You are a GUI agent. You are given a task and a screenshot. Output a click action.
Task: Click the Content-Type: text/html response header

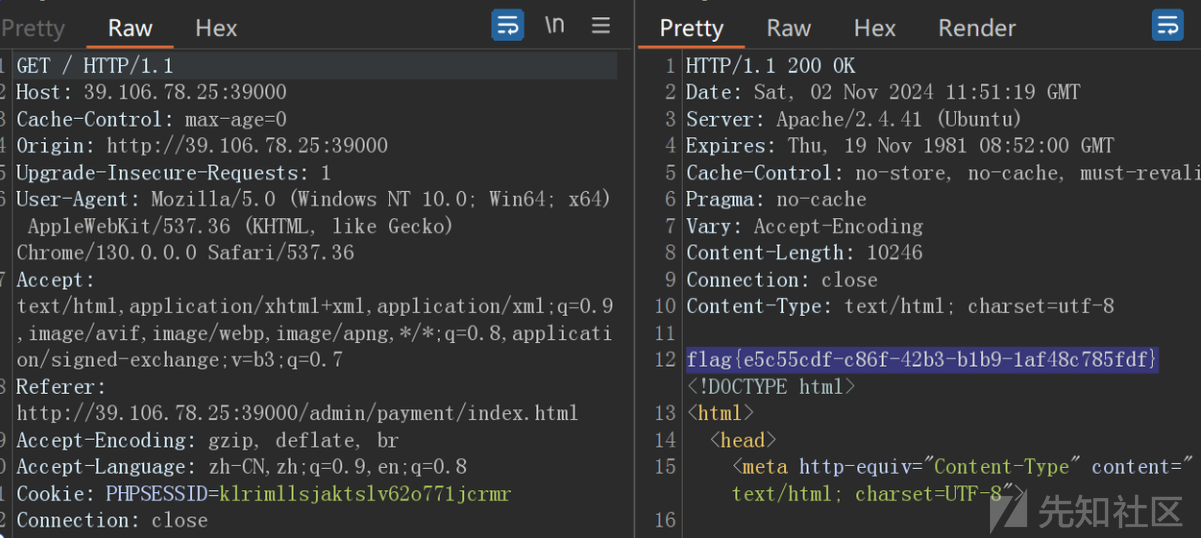click(x=899, y=306)
